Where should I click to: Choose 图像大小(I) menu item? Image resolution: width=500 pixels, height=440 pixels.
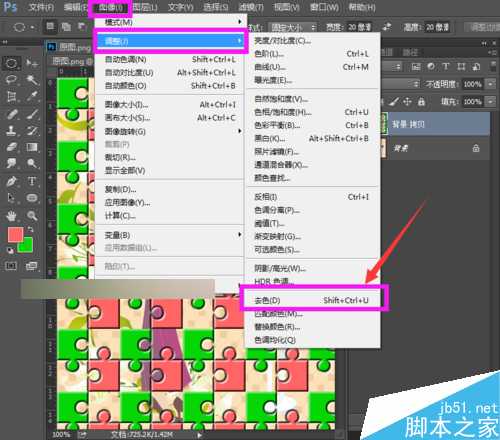(x=171, y=105)
